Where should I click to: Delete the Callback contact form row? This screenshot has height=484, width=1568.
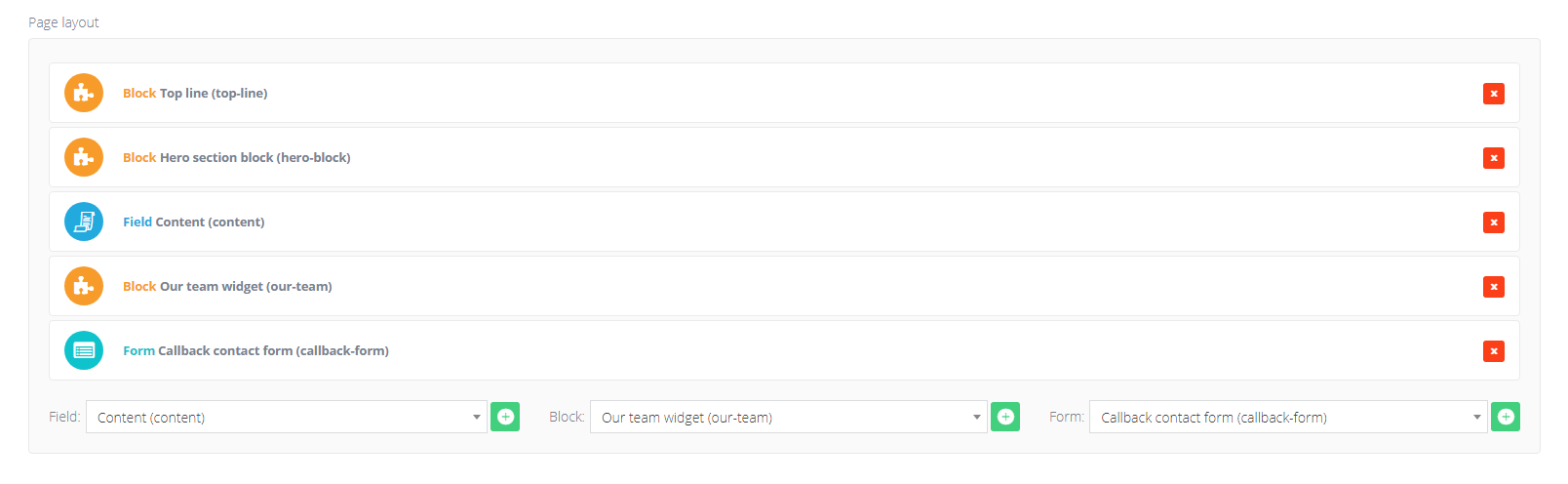(1493, 351)
